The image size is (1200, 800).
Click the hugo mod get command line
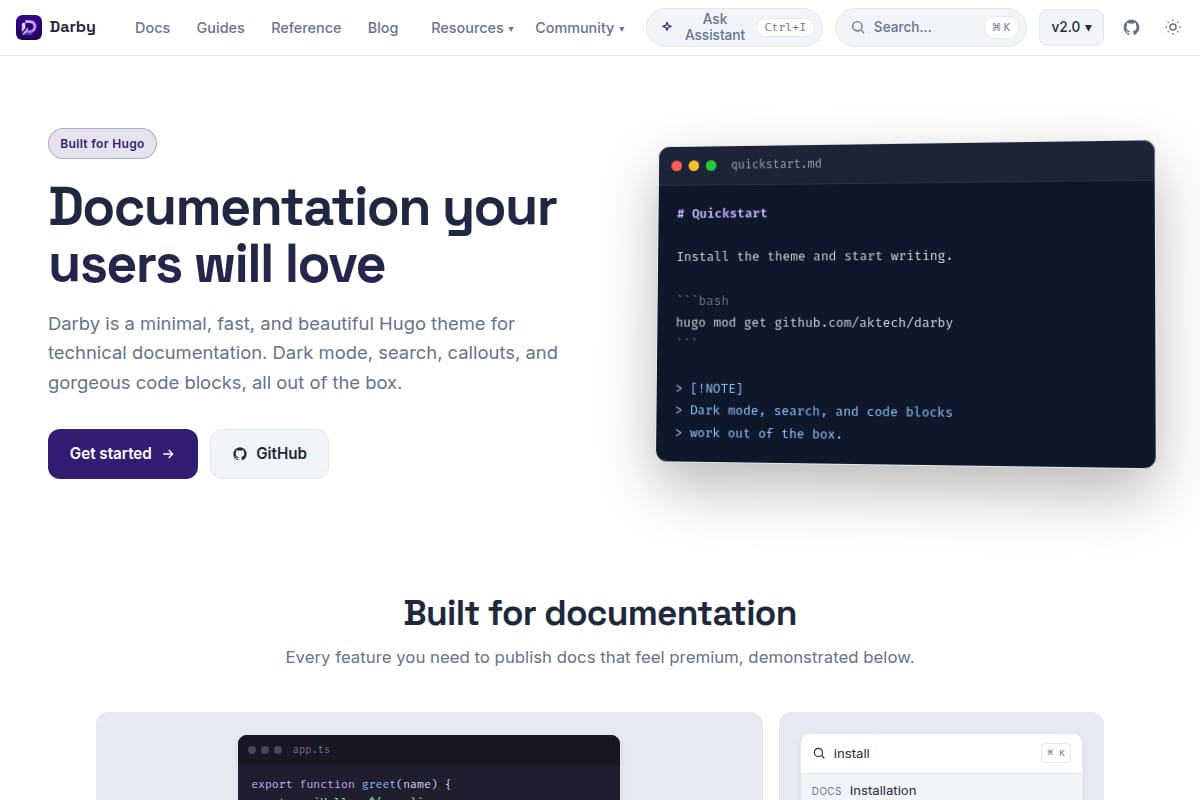(814, 323)
